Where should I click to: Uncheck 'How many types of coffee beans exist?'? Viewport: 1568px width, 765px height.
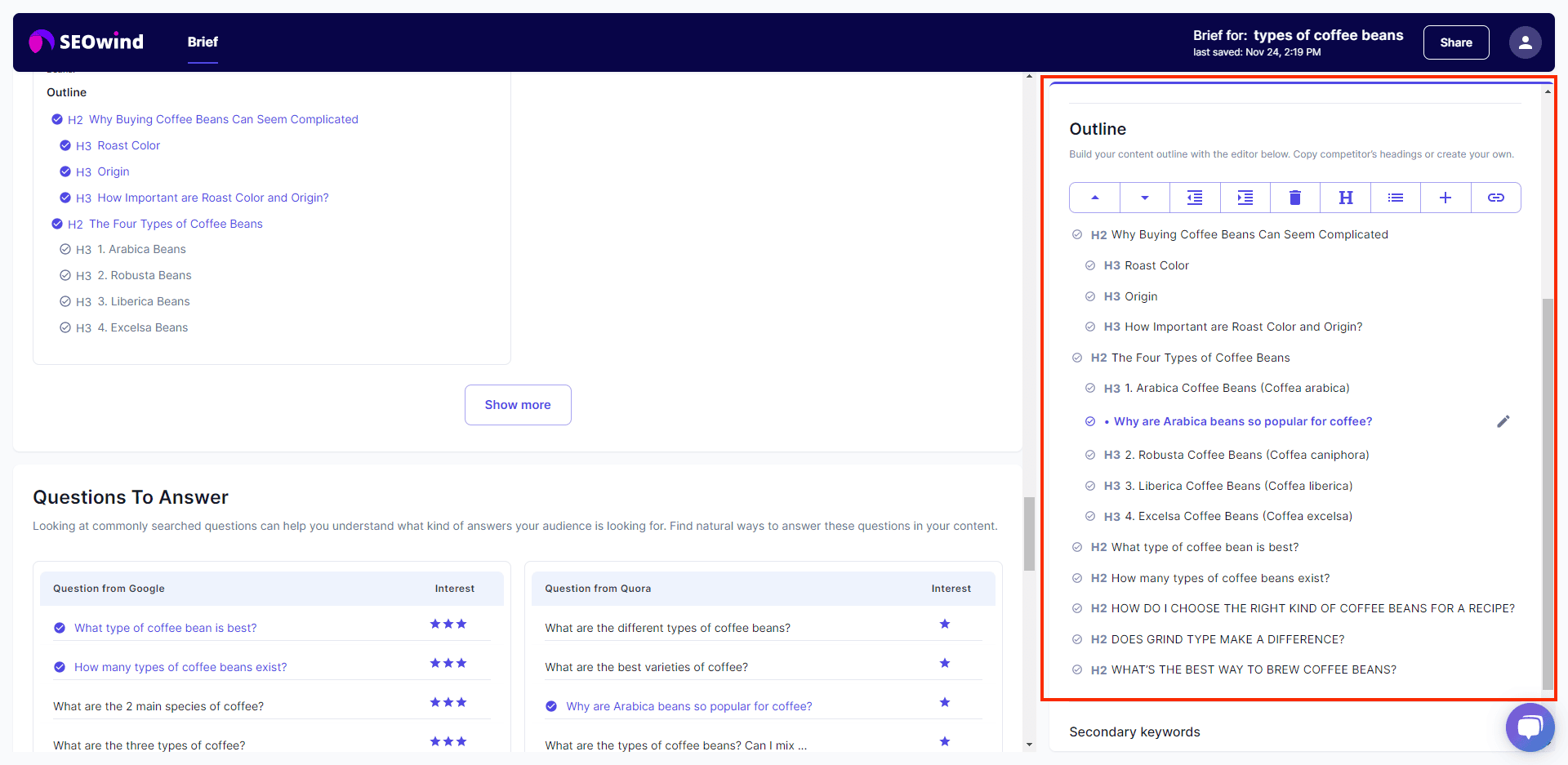click(x=59, y=667)
